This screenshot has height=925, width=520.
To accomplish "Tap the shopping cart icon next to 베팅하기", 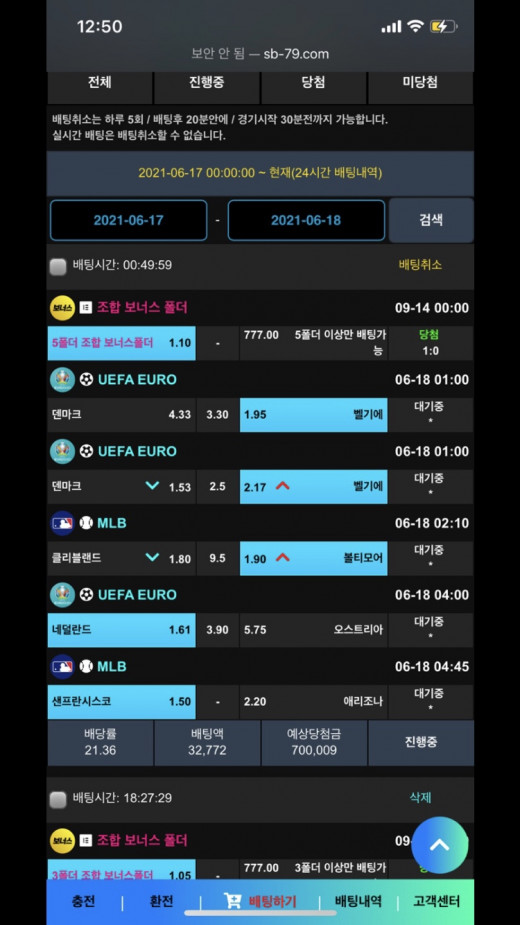I will 233,901.
